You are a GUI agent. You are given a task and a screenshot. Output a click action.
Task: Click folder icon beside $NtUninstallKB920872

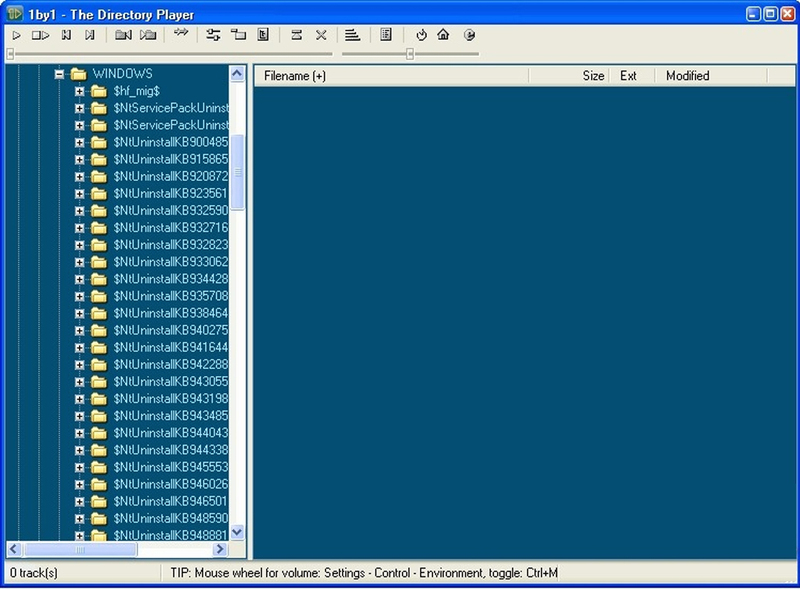pyautogui.click(x=99, y=177)
